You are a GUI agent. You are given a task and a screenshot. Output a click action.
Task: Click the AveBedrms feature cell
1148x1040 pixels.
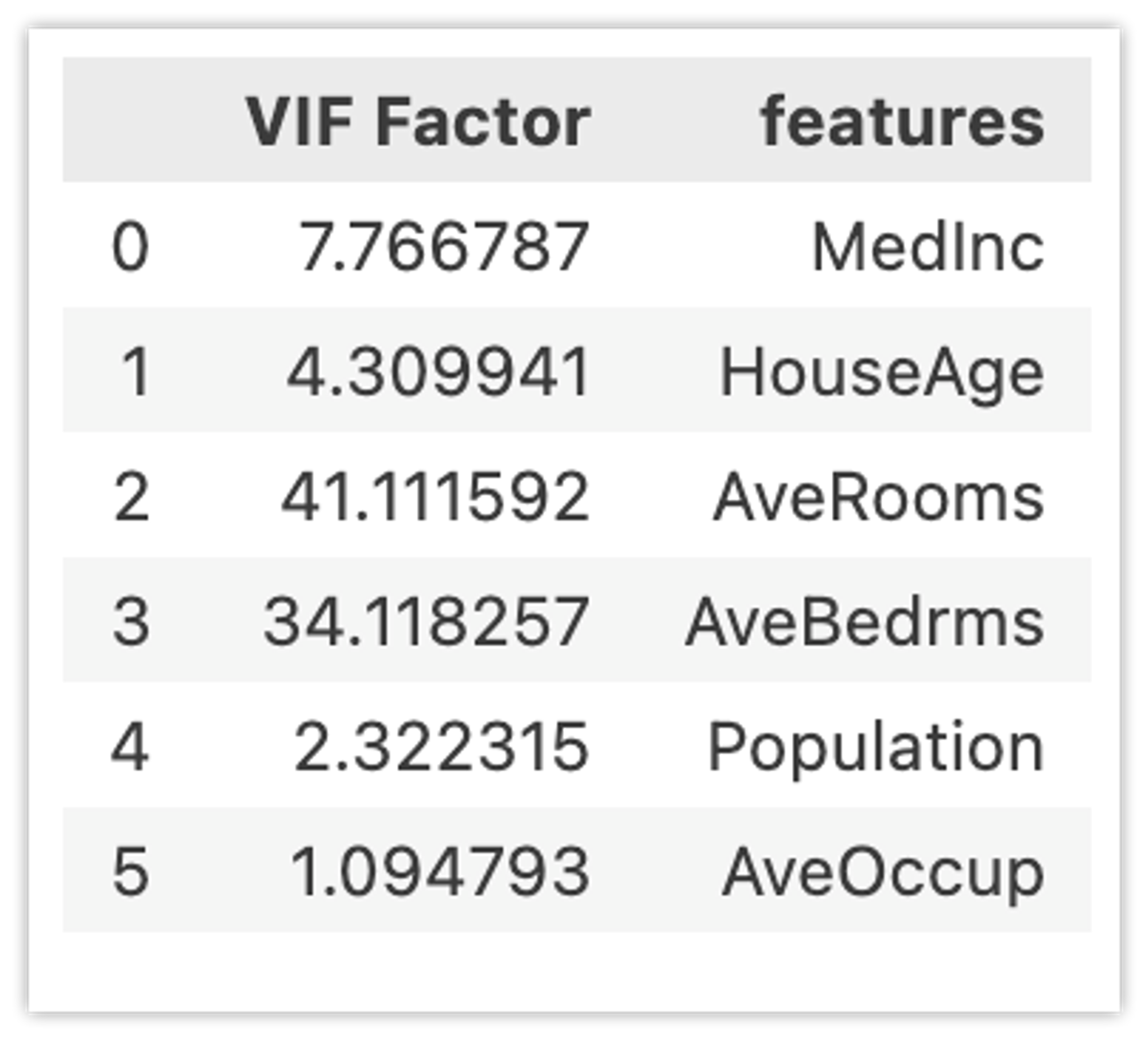(x=865, y=622)
